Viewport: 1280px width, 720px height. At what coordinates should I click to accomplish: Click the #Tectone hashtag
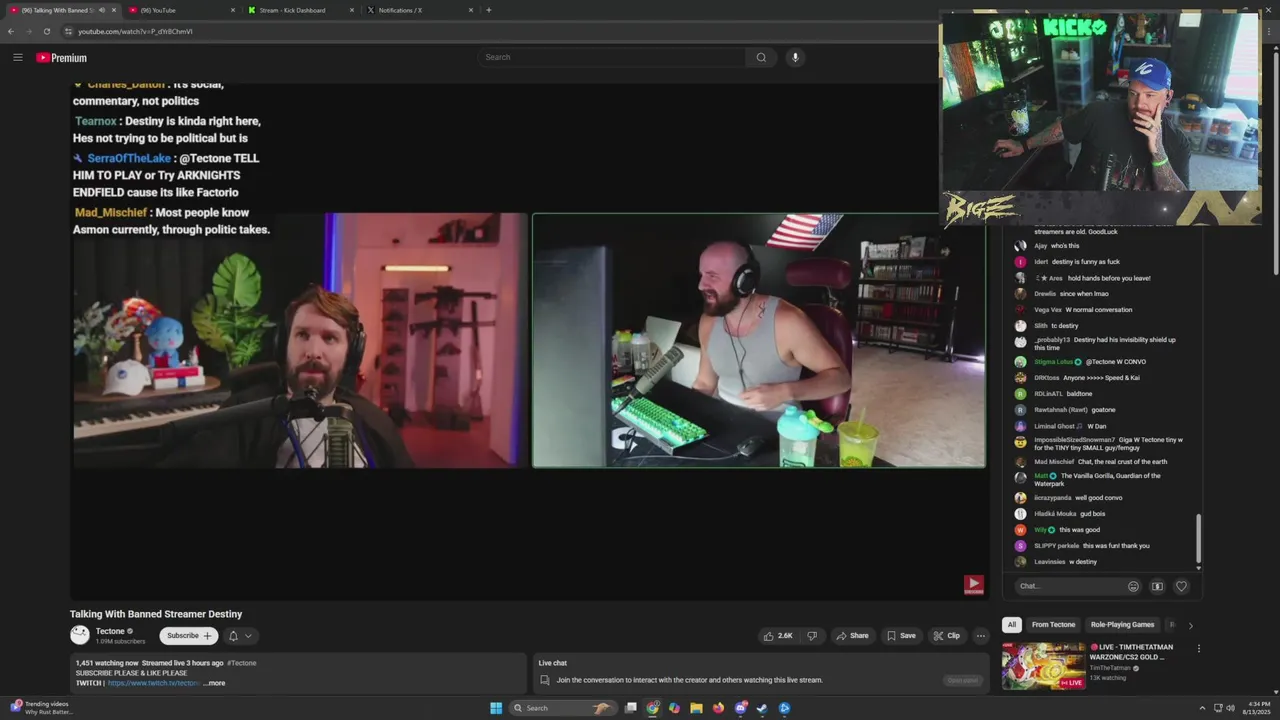click(x=242, y=663)
